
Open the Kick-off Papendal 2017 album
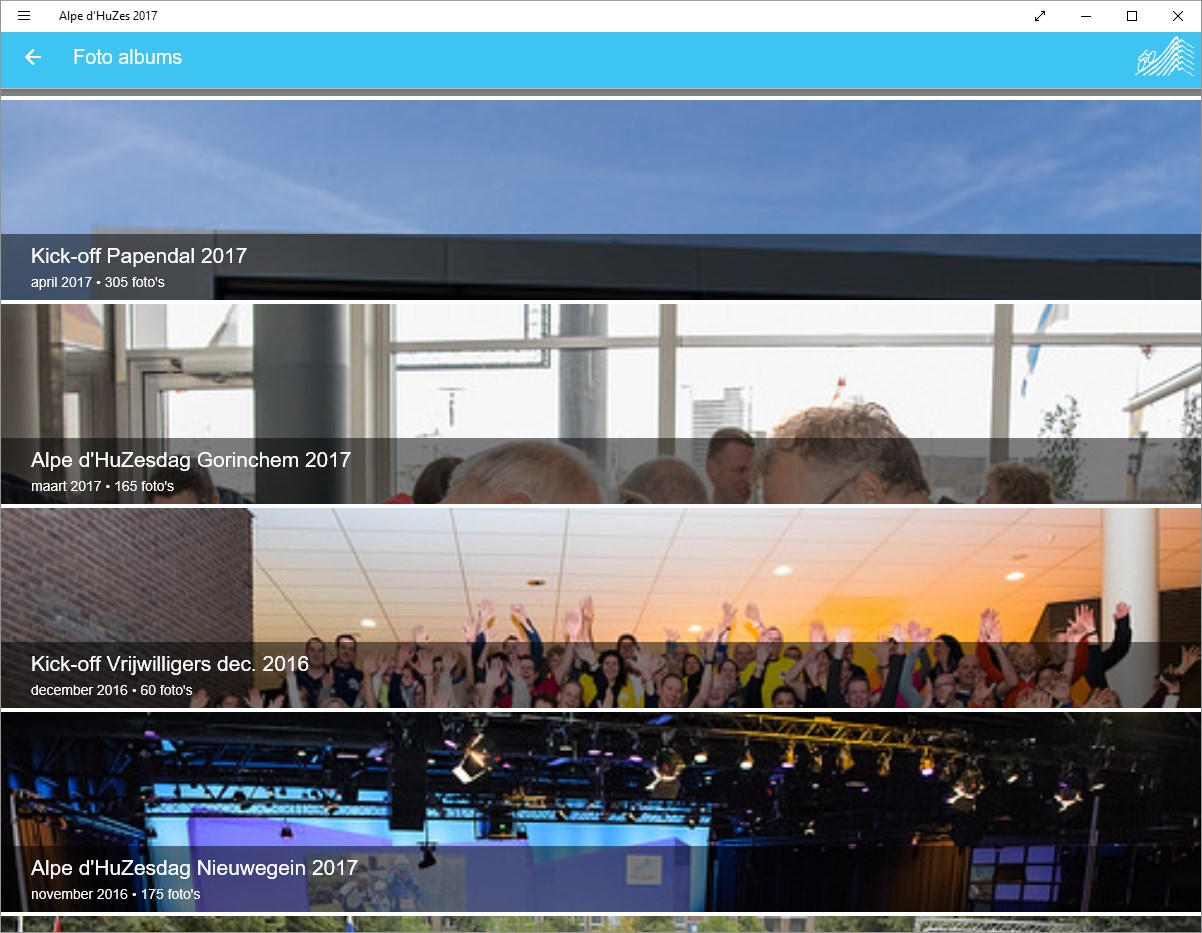pos(600,200)
